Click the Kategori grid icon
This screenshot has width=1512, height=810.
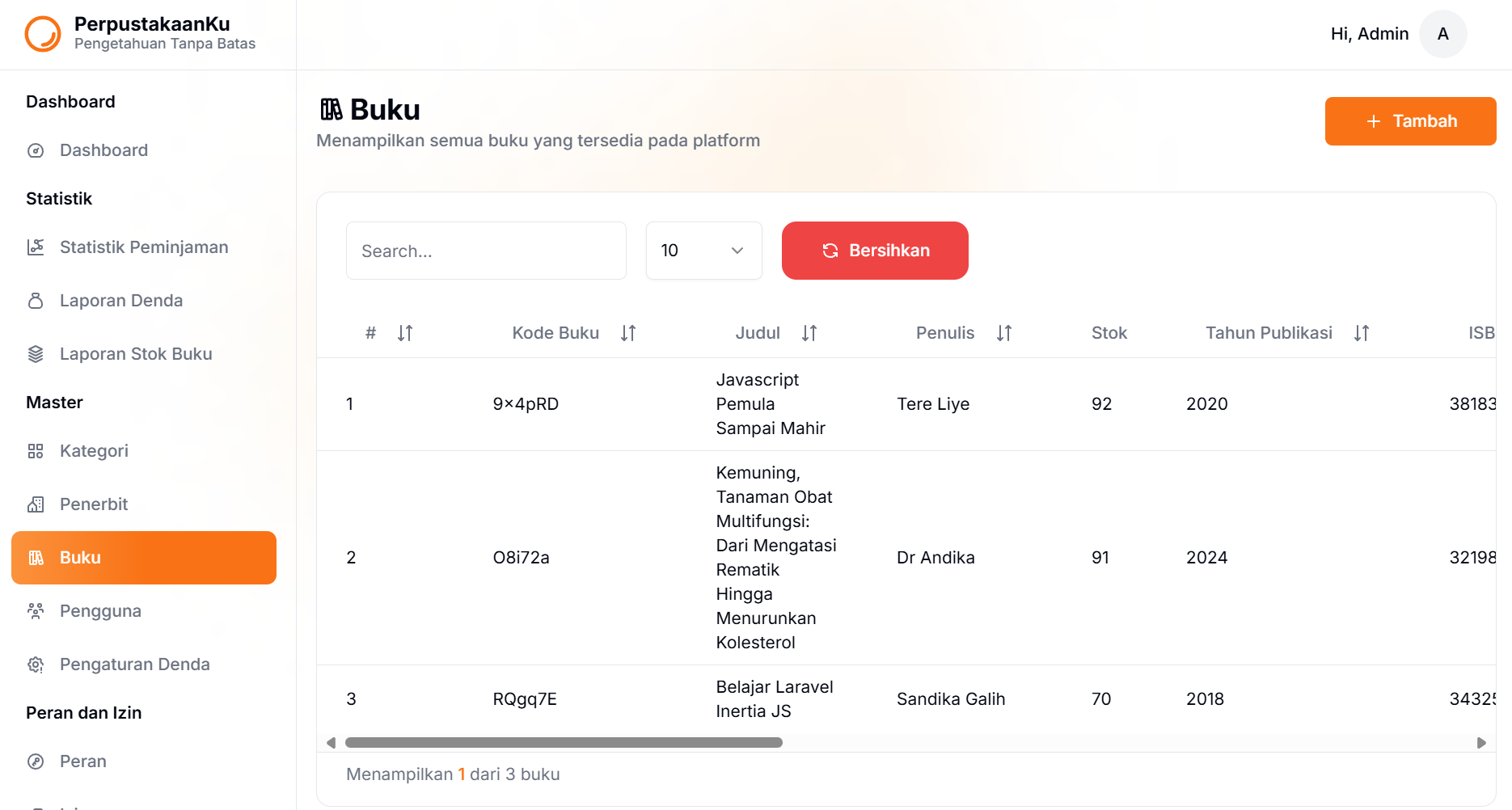tap(36, 451)
